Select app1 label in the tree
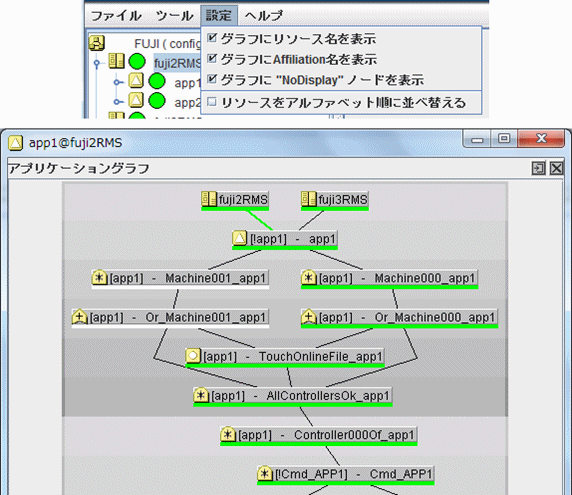Image resolution: width=572 pixels, height=495 pixels. coord(188,83)
